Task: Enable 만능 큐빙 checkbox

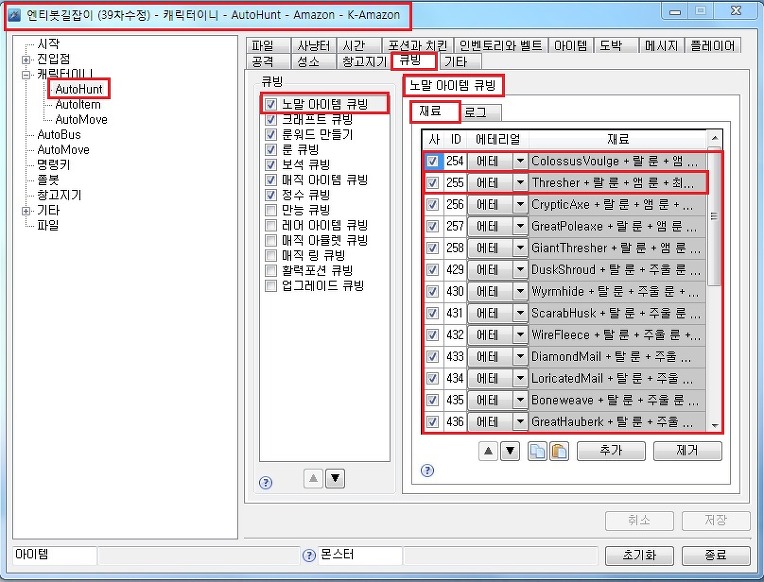Action: click(271, 210)
